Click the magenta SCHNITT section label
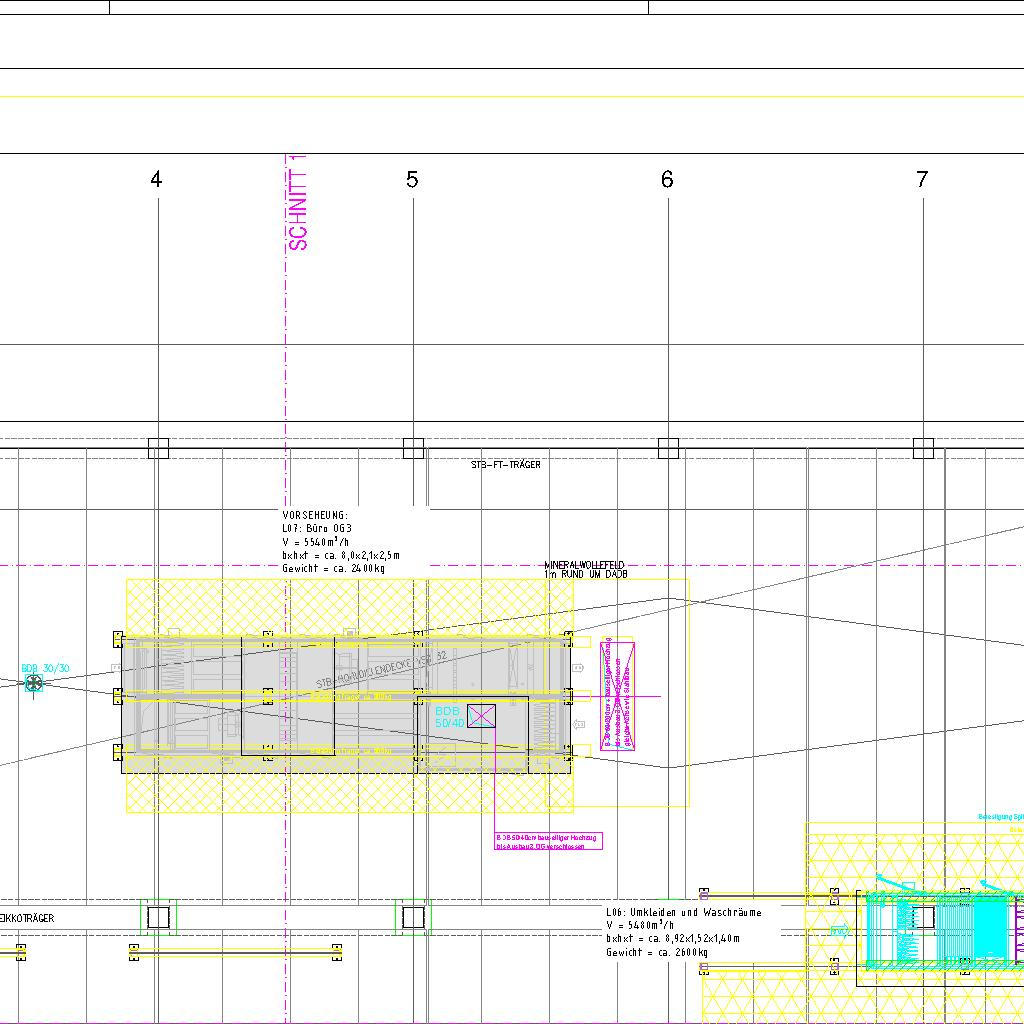The height and width of the screenshot is (1024, 1024). (298, 203)
